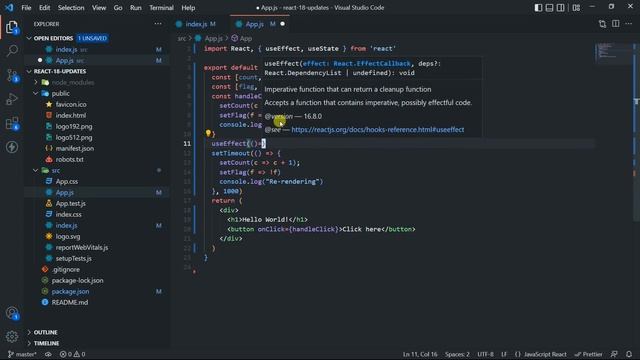The image size is (640, 360).
Task: Open the Run menu
Action: click(136, 7)
